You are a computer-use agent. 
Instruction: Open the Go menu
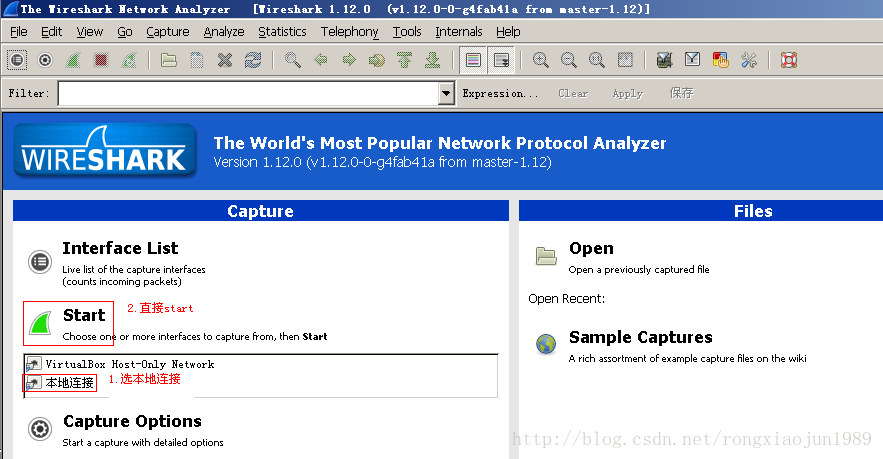point(124,32)
